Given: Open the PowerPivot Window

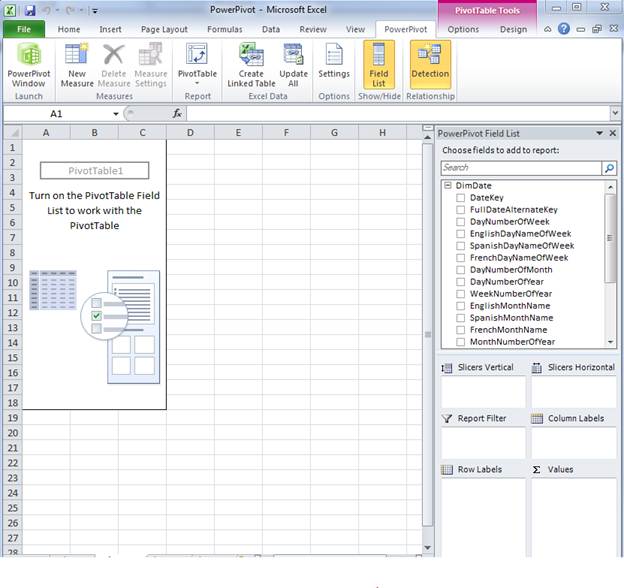Looking at the screenshot, I should coord(29,65).
